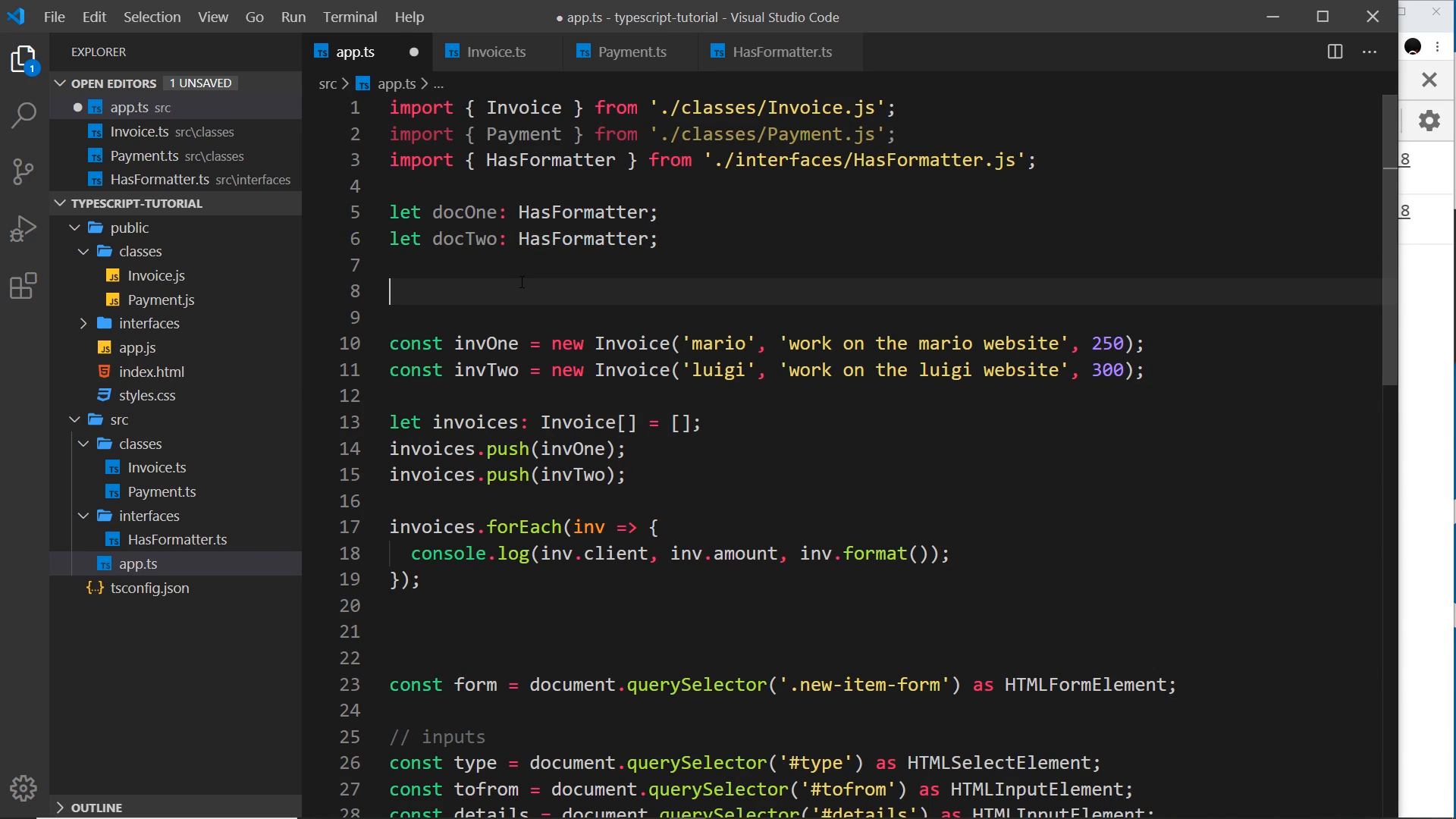Open the Search view icon
This screenshot has width=1456, height=819.
click(x=24, y=115)
